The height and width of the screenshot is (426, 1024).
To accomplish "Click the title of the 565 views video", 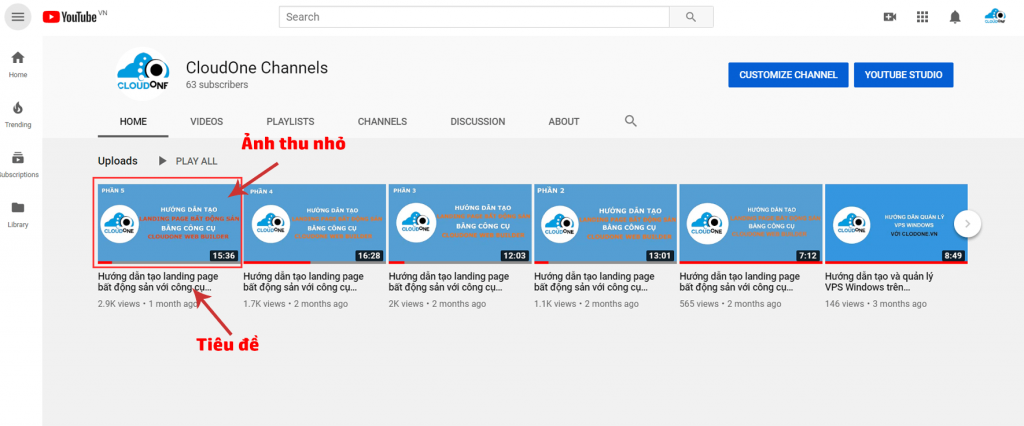I will point(740,282).
